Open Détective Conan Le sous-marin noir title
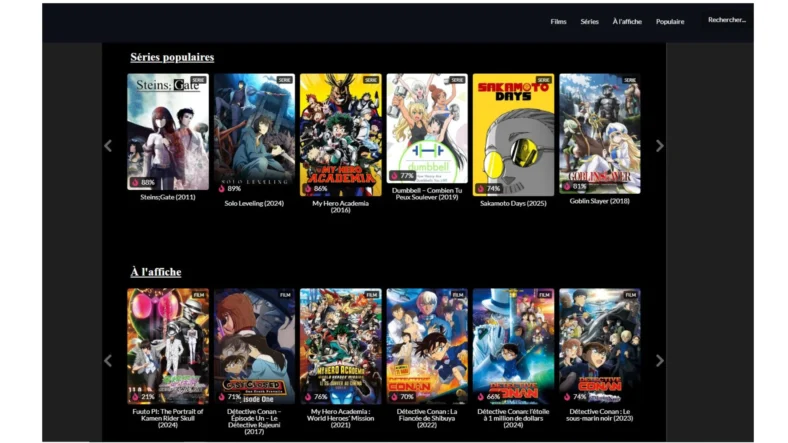This screenshot has width=788, height=443. tap(599, 415)
